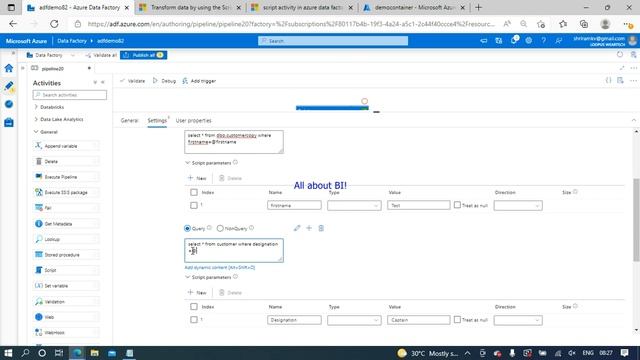
Task: Expand the Databricks activities group
Action: 49,107
